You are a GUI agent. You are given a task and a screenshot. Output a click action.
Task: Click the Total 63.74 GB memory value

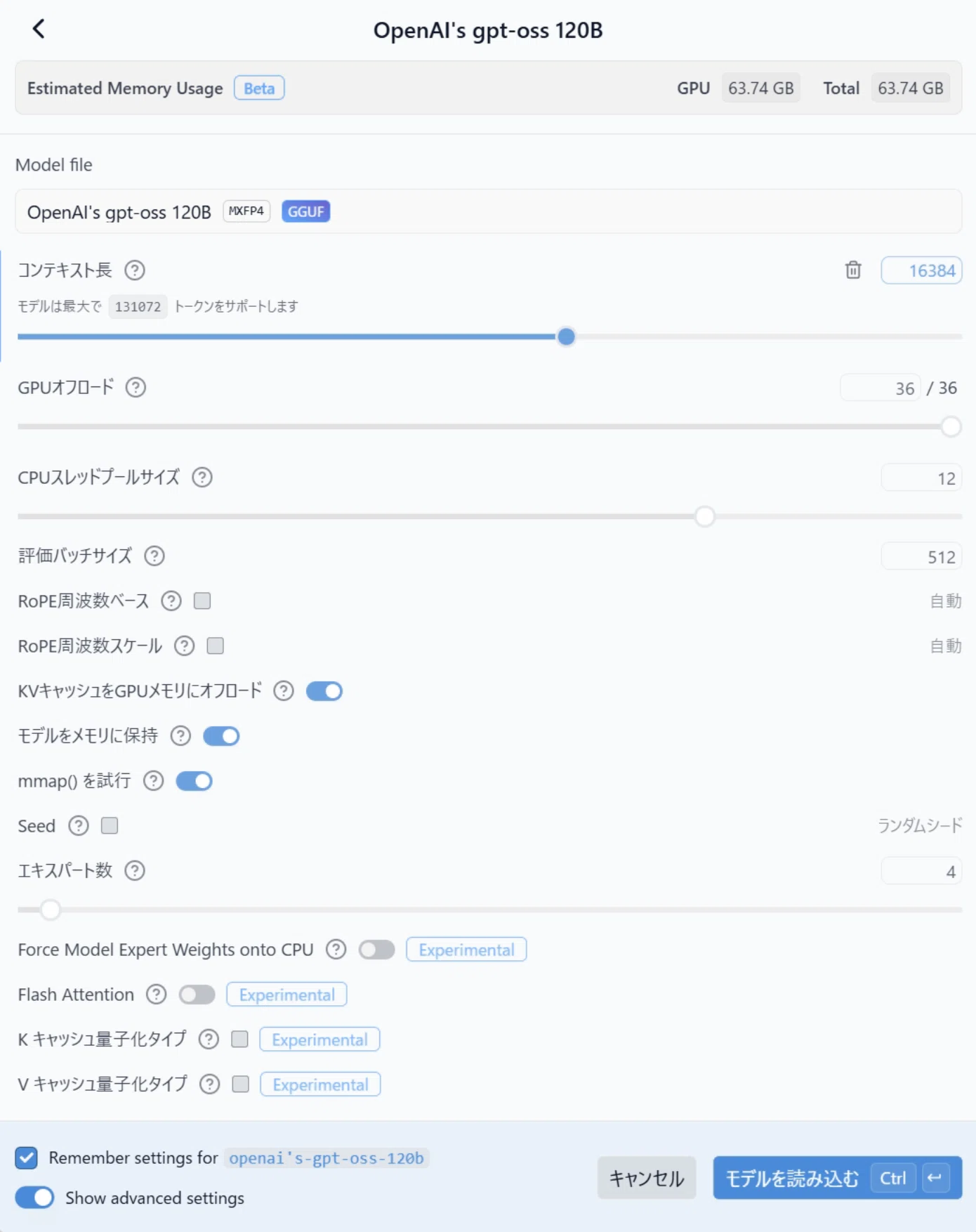tap(911, 88)
